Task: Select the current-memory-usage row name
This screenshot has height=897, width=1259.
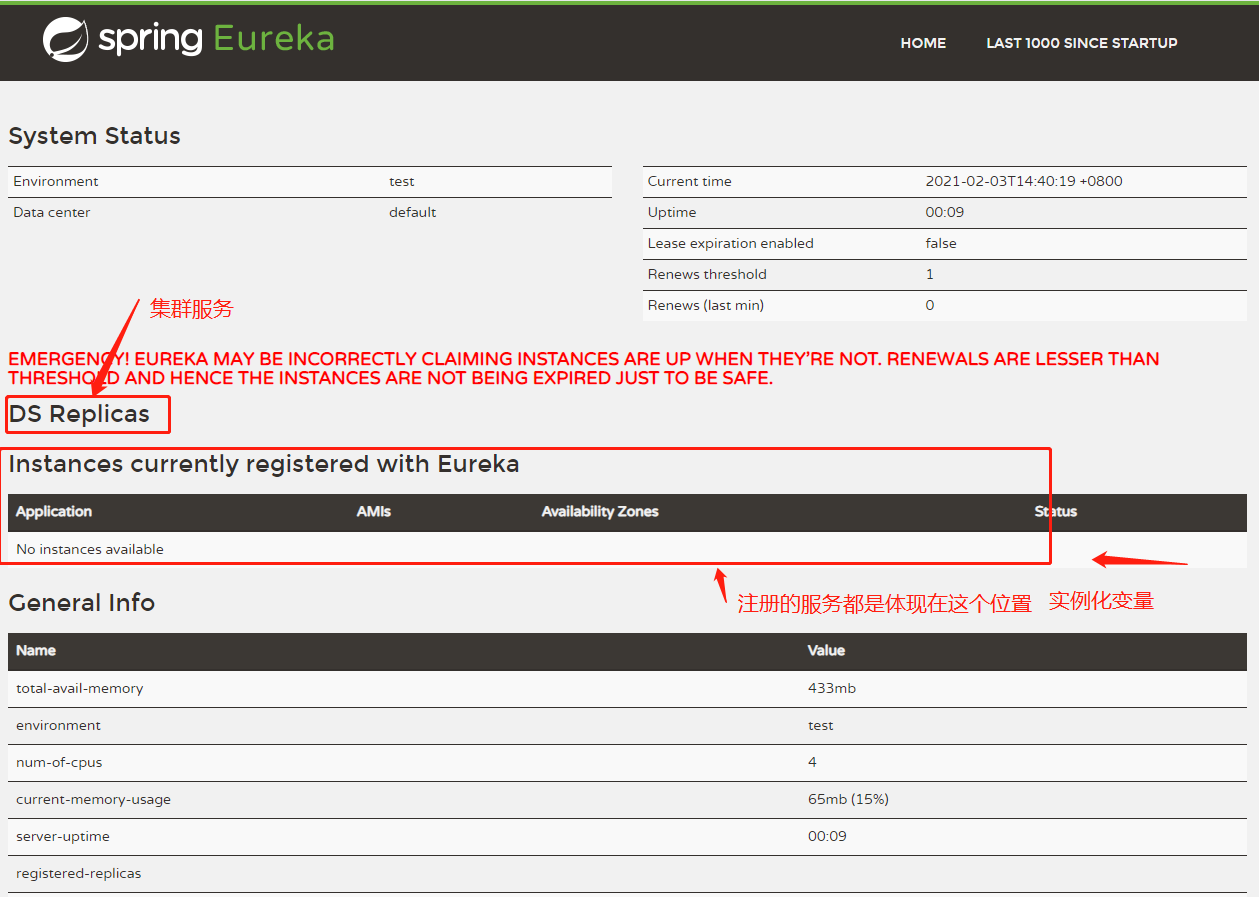Action: (x=94, y=799)
